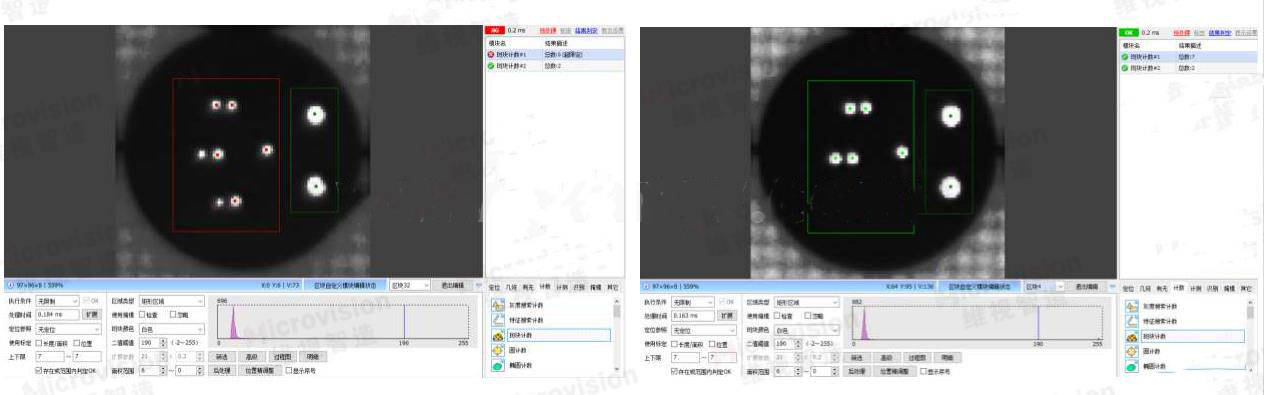Click the green OK status badge
This screenshot has height=395, width=1264.
(x=1130, y=33)
